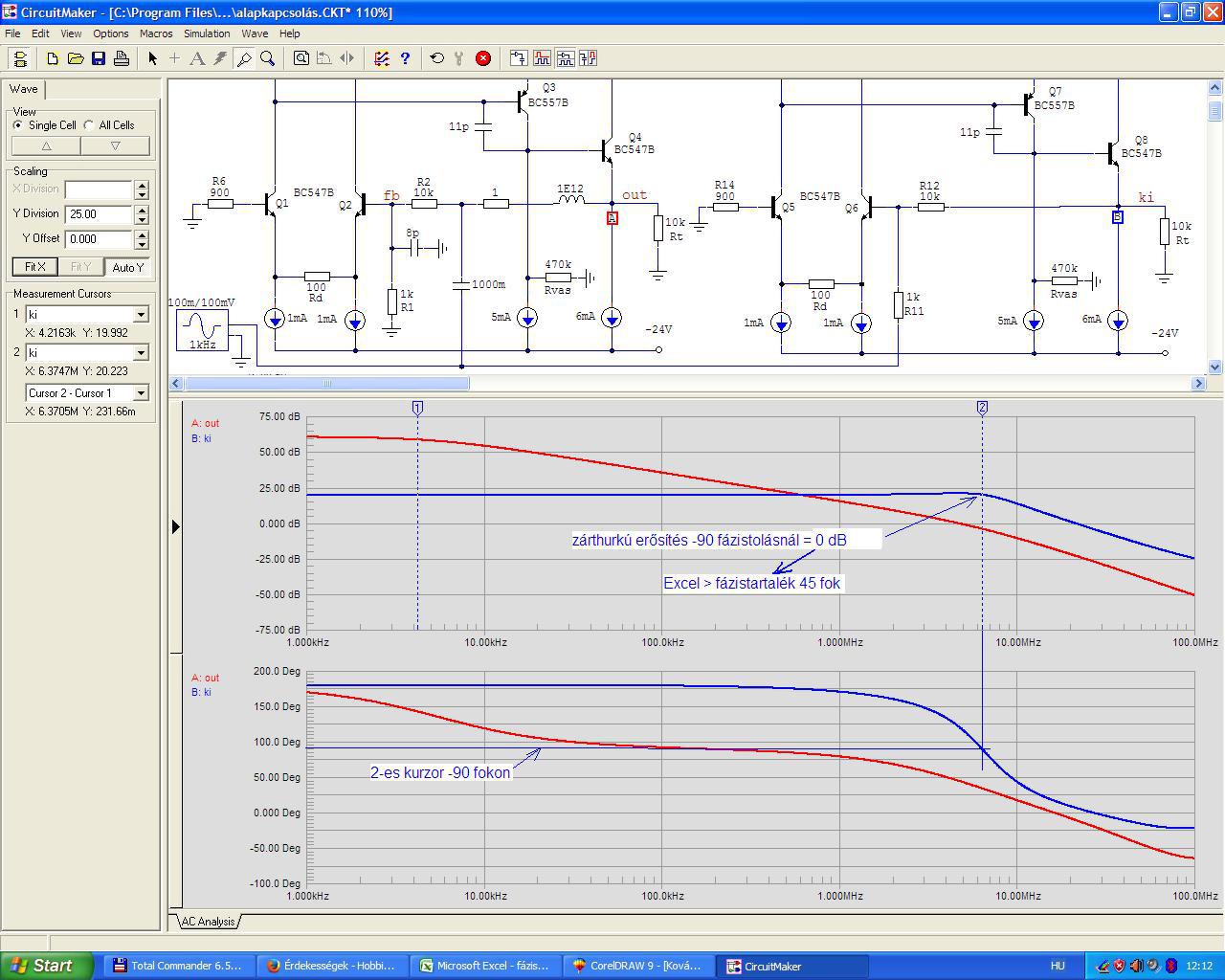
Task: Click the Save file icon
Action: click(99, 58)
